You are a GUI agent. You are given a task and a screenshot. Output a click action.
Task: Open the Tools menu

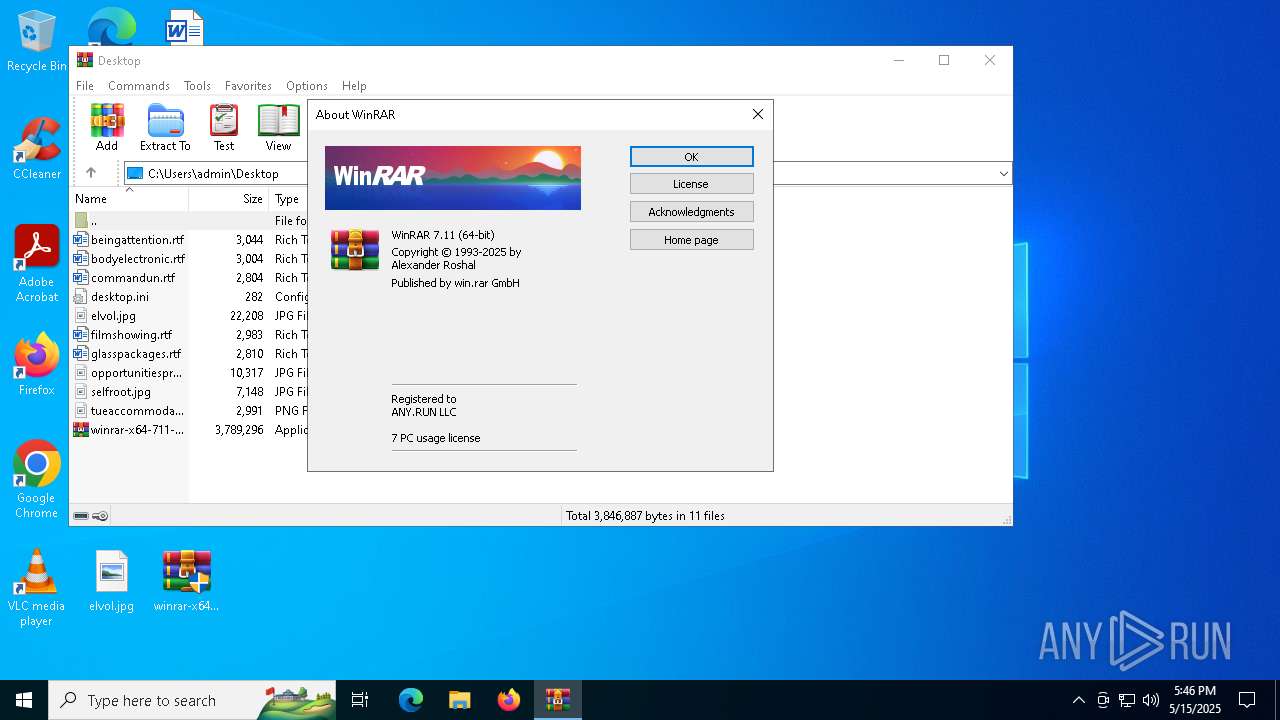click(197, 86)
